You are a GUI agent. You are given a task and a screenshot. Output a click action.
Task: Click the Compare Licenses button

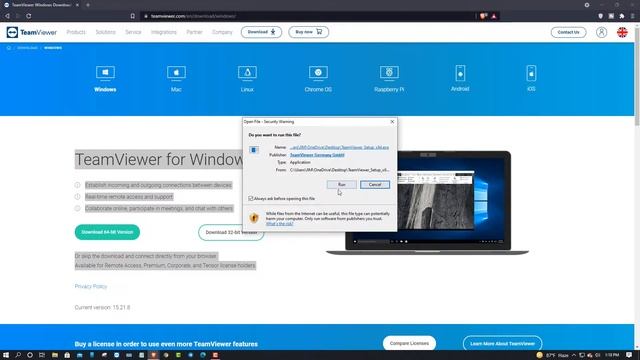click(409, 343)
